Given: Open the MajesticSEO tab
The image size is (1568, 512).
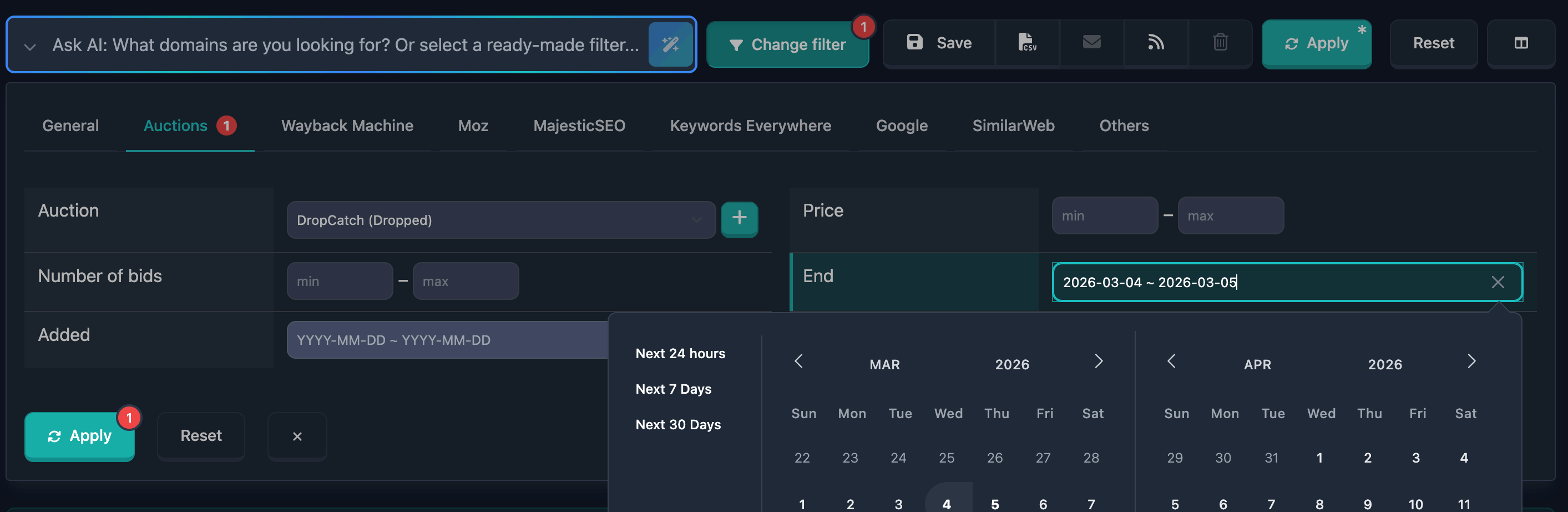Looking at the screenshot, I should click(579, 126).
